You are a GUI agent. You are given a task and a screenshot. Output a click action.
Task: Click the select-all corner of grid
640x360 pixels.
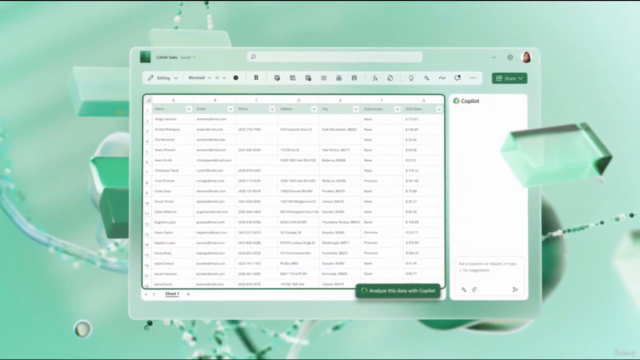pyautogui.click(x=148, y=100)
